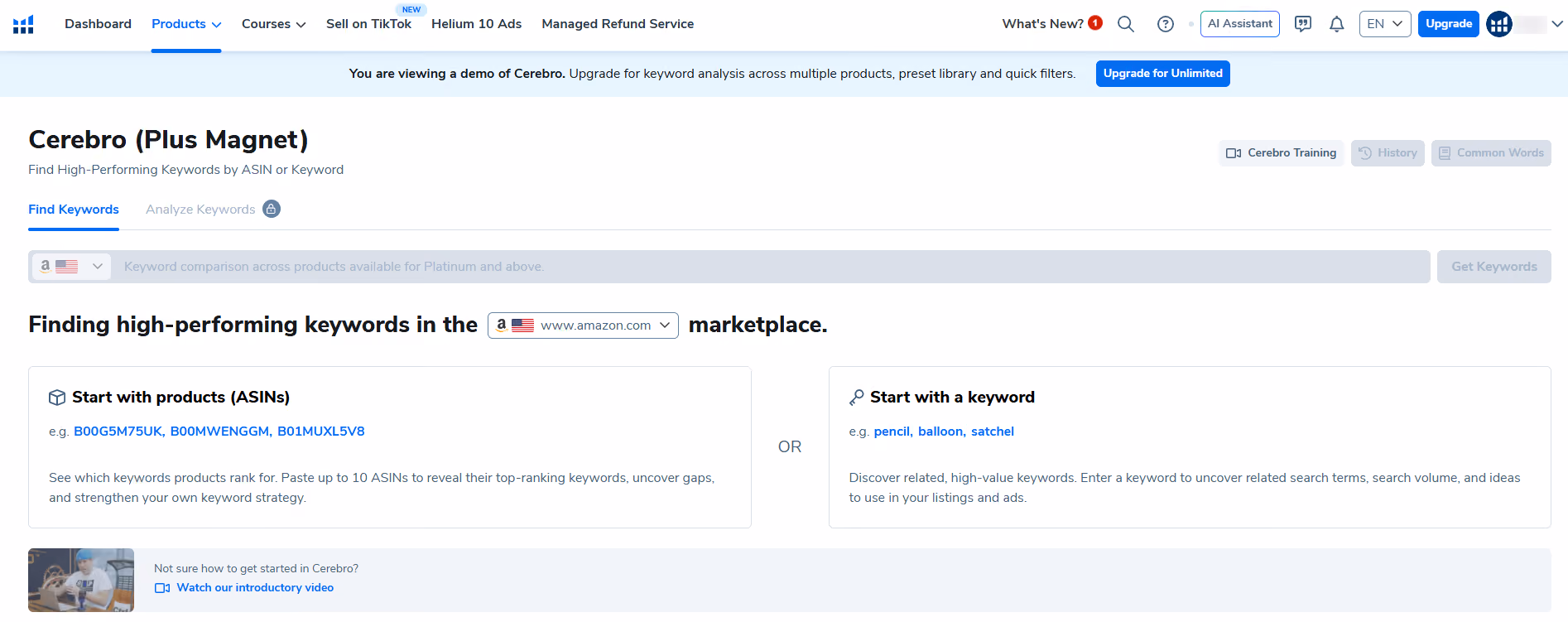Open the help question mark icon
The image size is (1568, 622).
1166,24
